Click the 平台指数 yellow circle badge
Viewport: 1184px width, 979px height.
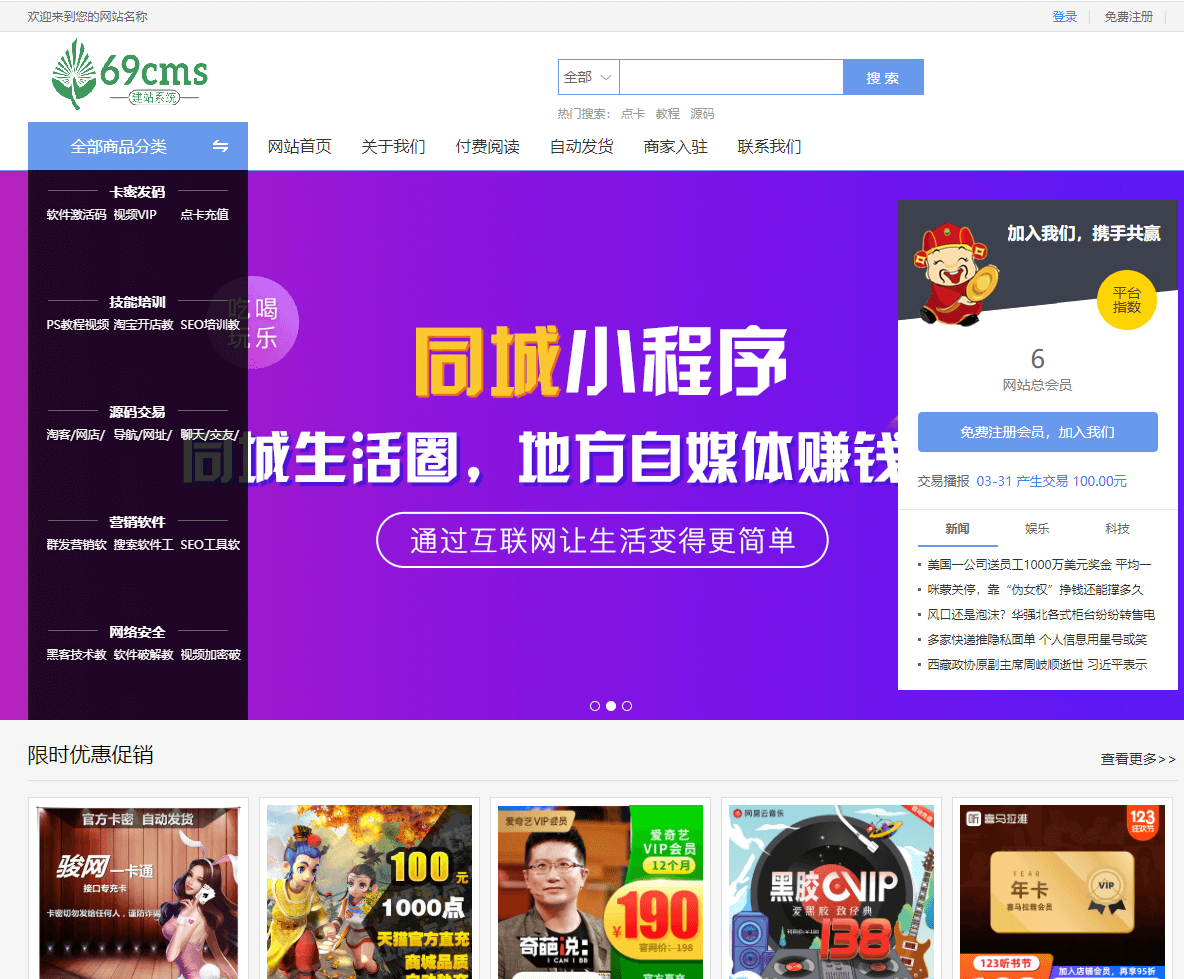pos(1127,300)
